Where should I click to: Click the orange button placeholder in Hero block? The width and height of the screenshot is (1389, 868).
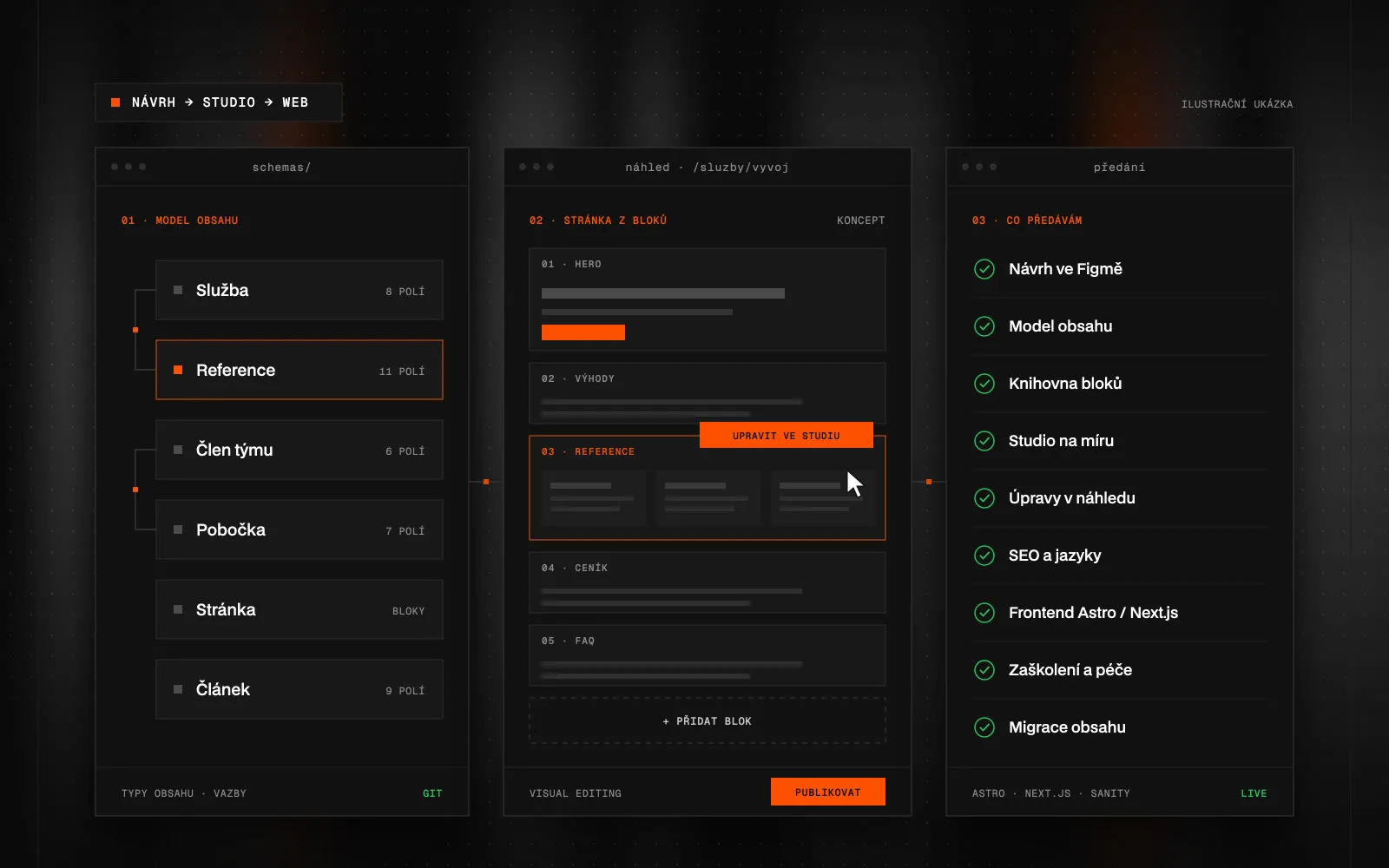583,332
